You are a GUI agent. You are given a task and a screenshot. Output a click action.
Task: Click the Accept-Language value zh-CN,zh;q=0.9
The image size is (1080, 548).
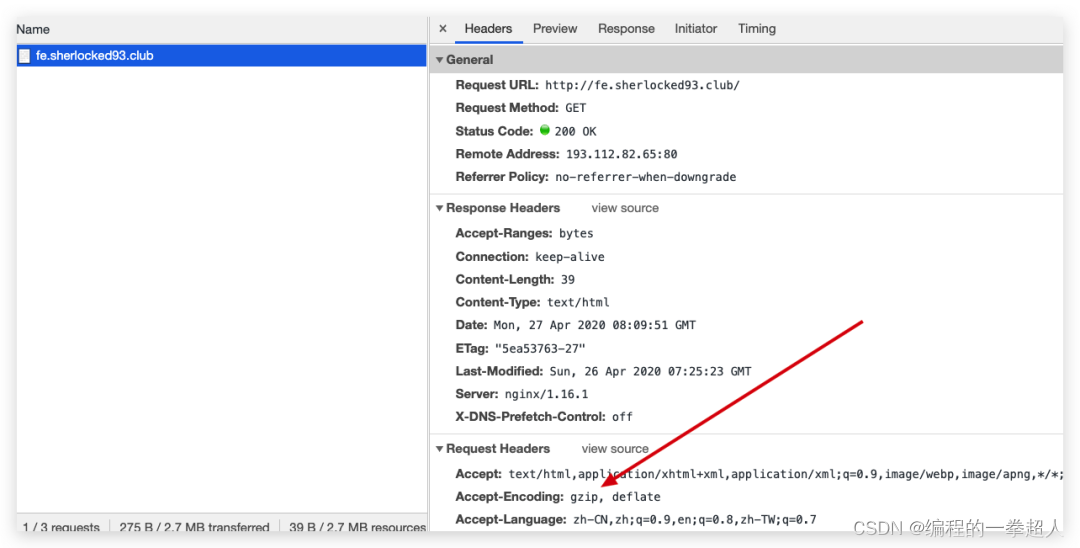pyautogui.click(x=695, y=520)
